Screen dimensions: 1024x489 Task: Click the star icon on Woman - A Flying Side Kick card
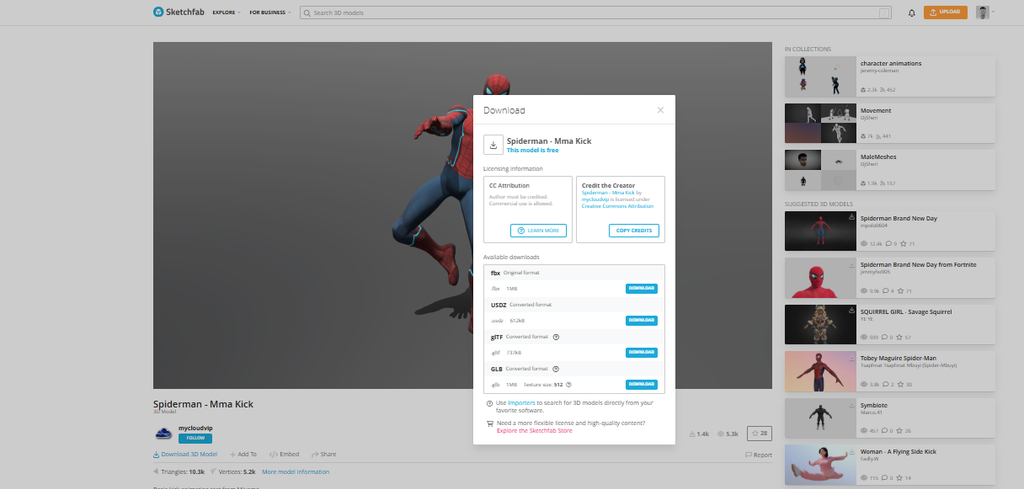(900, 478)
